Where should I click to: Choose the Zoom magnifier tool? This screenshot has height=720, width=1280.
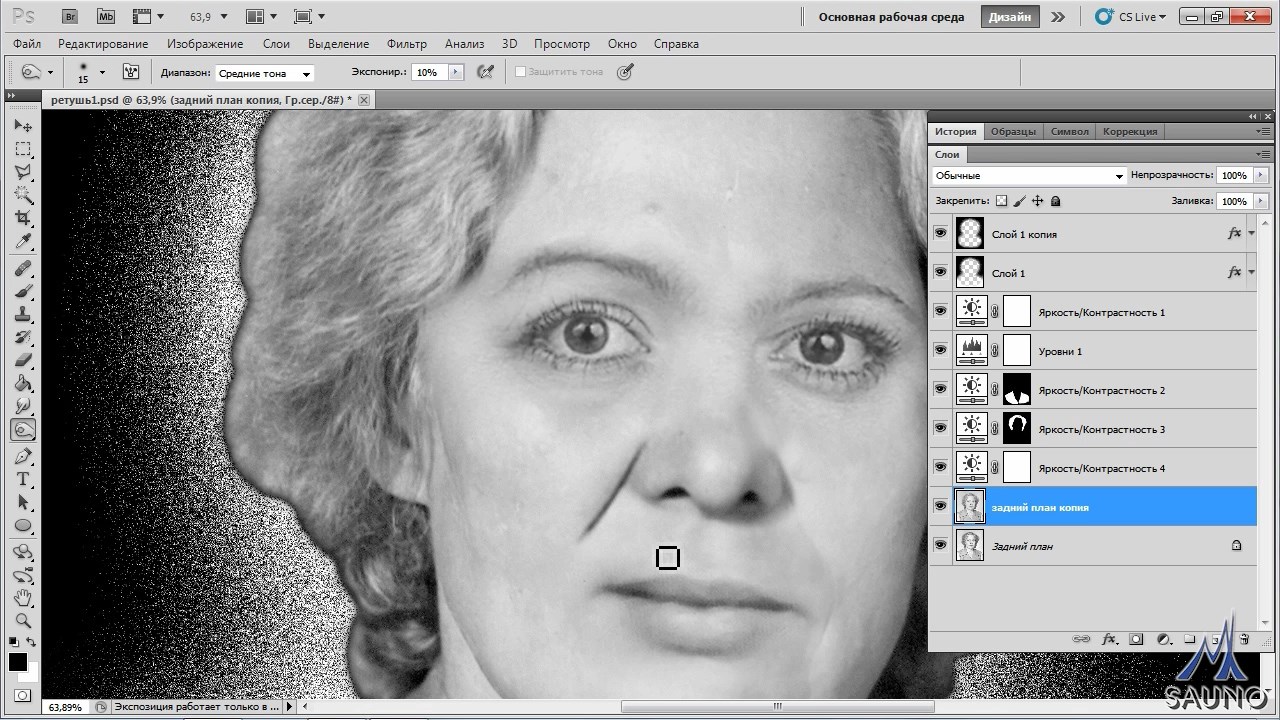click(x=22, y=621)
